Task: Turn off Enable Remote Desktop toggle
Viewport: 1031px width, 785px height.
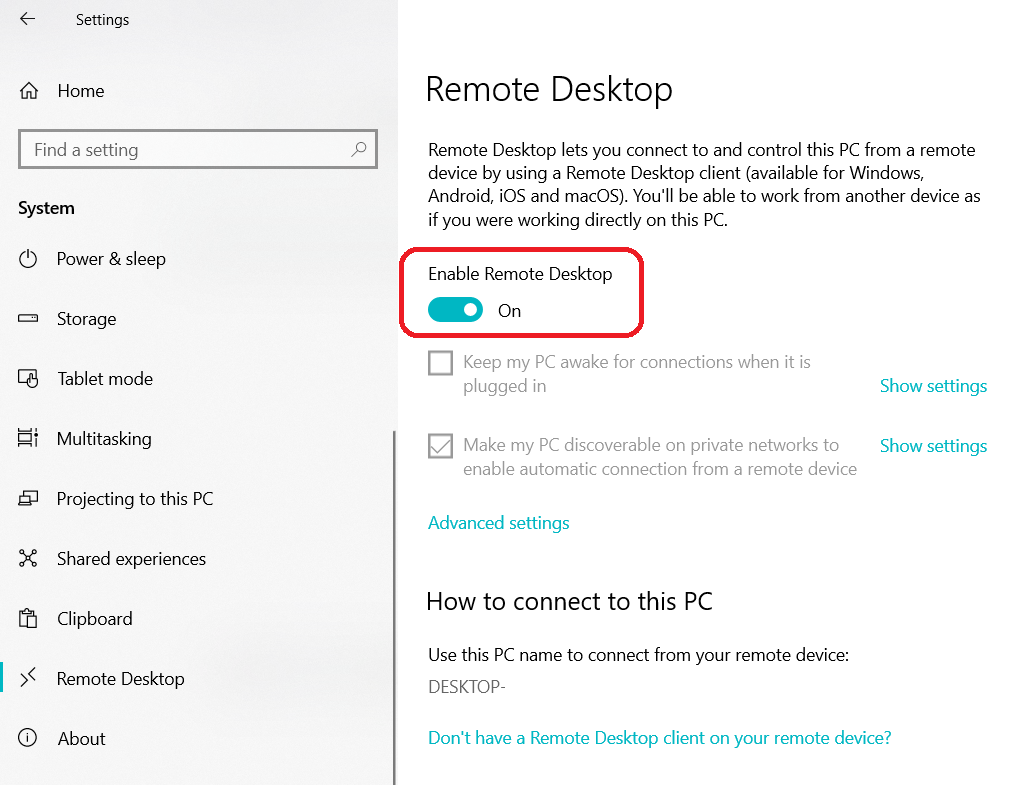Action: [455, 310]
